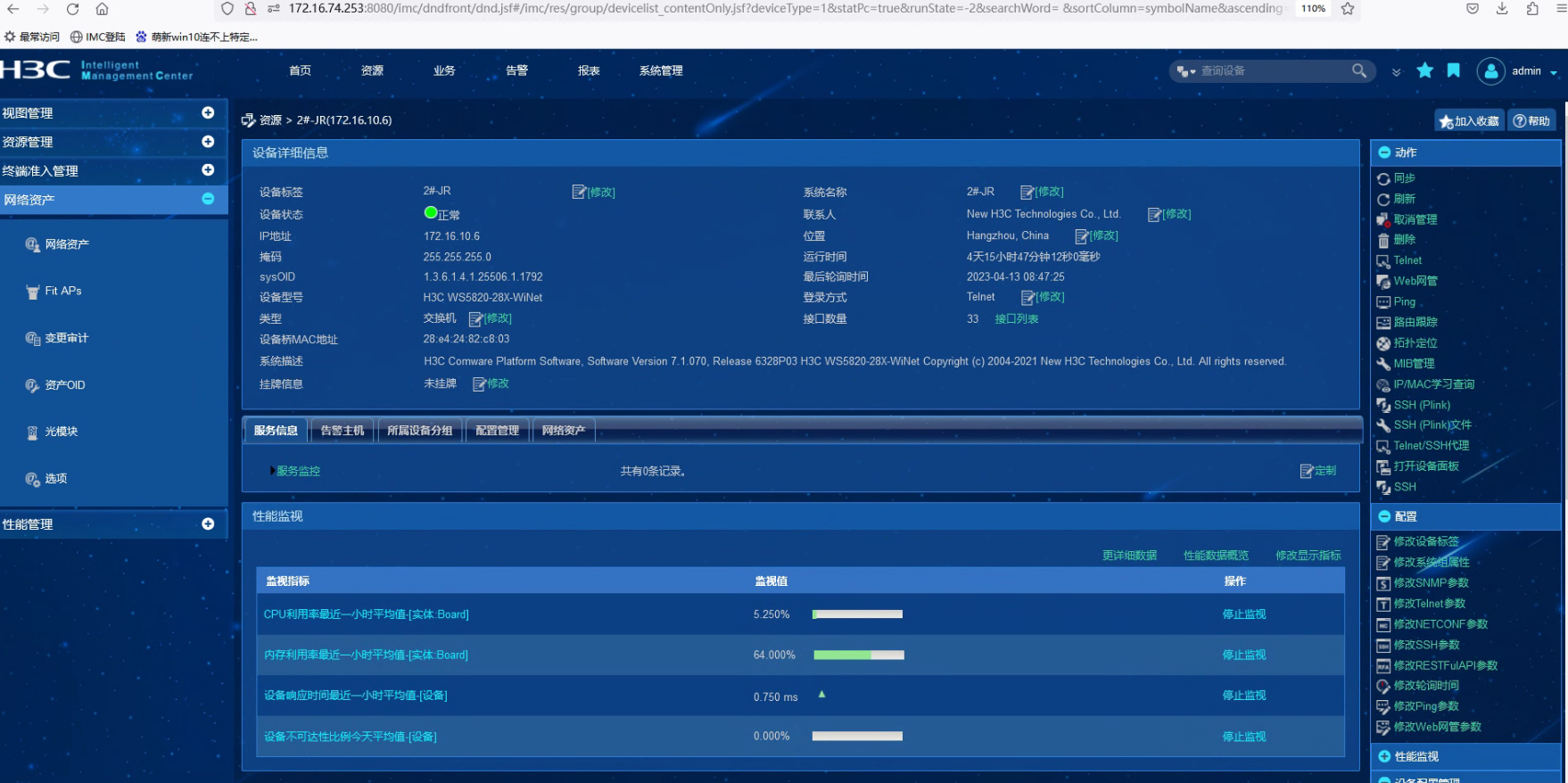Click the 删除 trash icon

pos(1383,241)
